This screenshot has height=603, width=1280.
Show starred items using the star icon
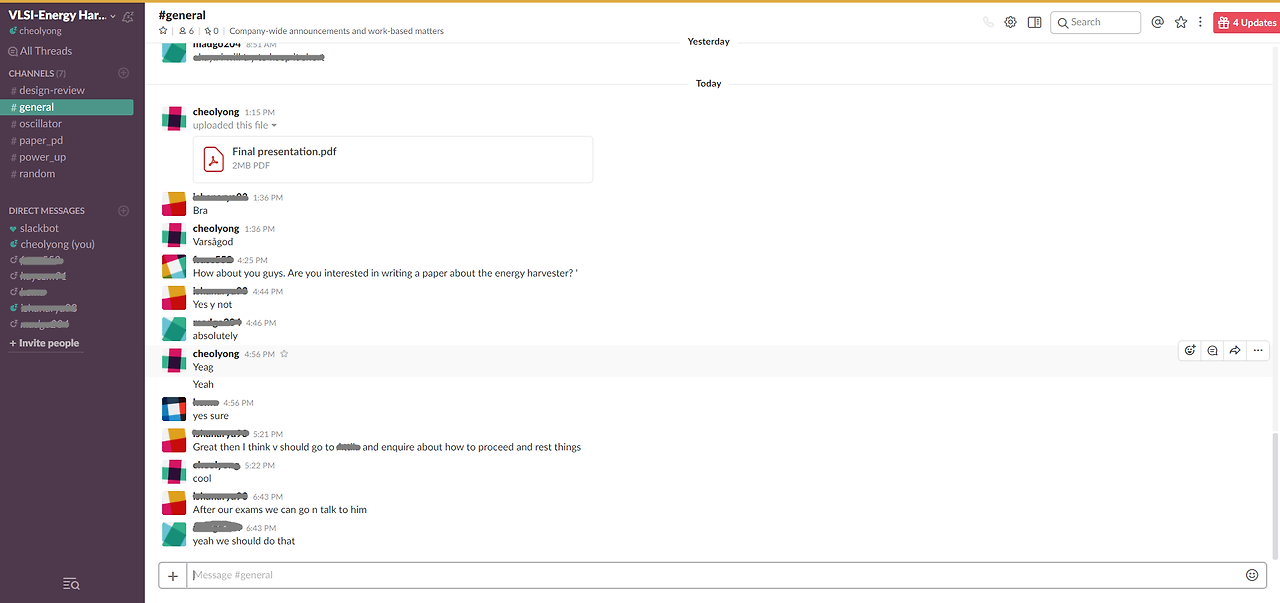pyautogui.click(x=1181, y=21)
